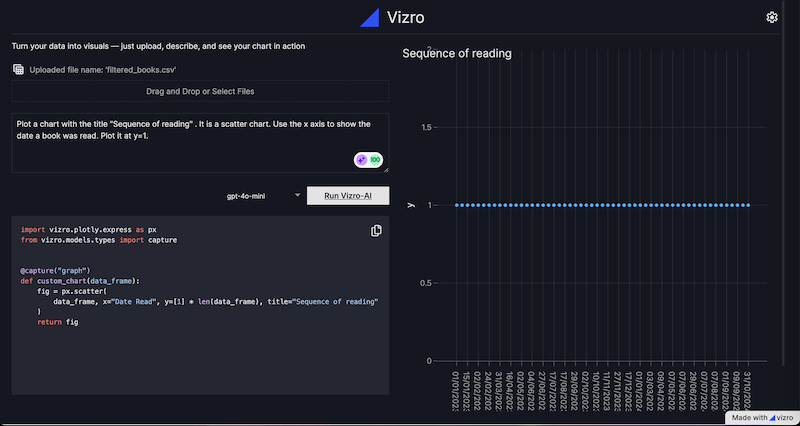The image size is (800, 426).
Task: Click the dropdown arrow beside gpt-4o-mini
Action: point(296,196)
